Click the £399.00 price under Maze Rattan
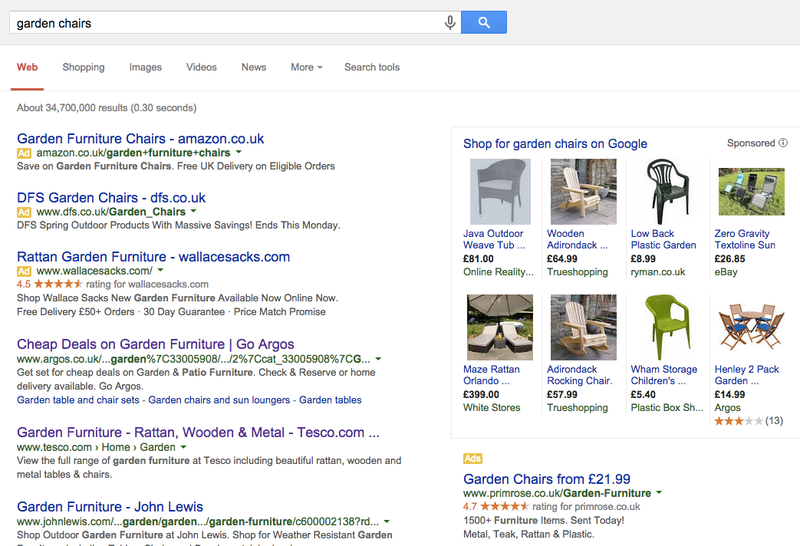Viewport: 800px width, 546px height. 481,394
